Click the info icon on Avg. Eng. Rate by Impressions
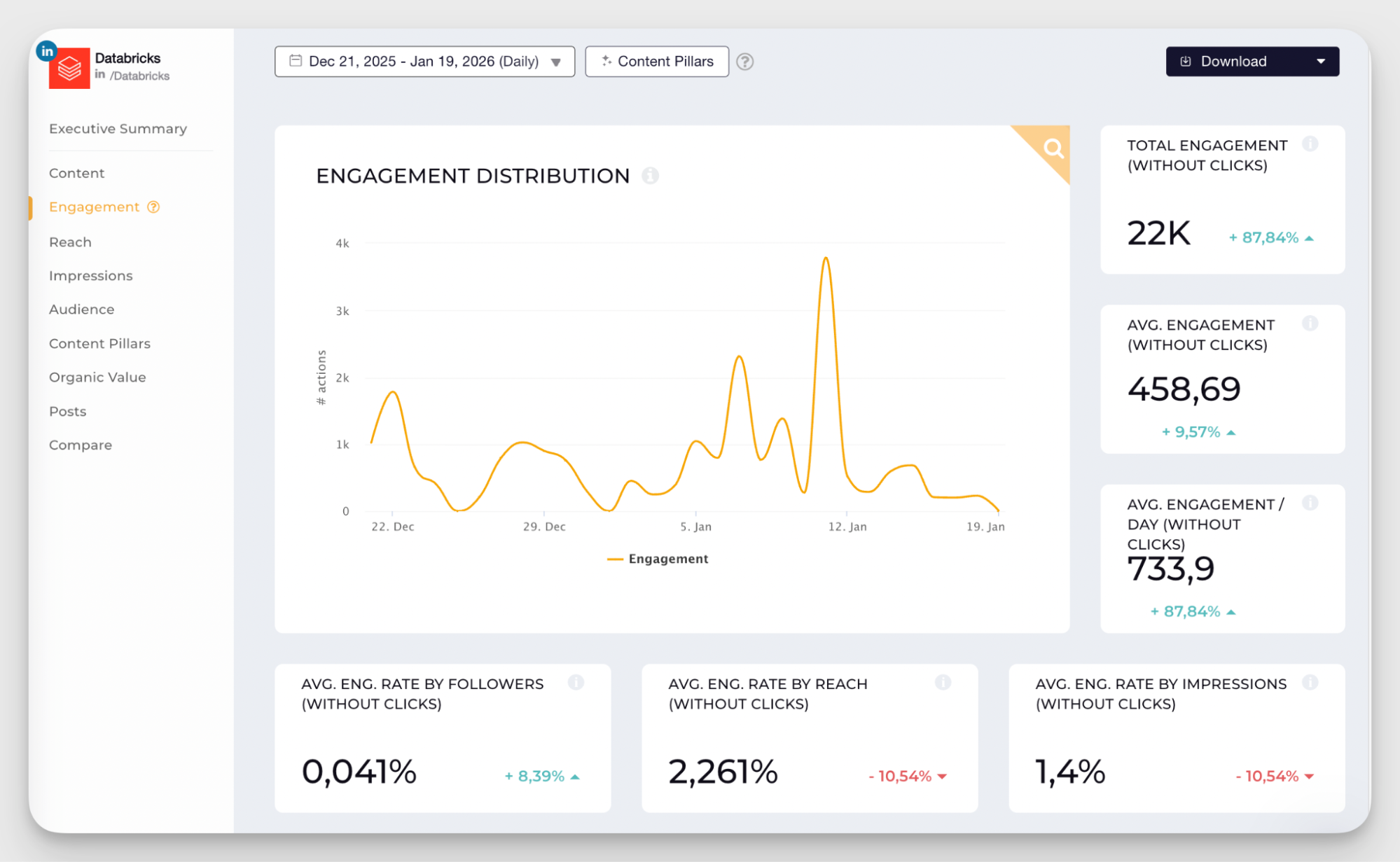 (x=1311, y=683)
